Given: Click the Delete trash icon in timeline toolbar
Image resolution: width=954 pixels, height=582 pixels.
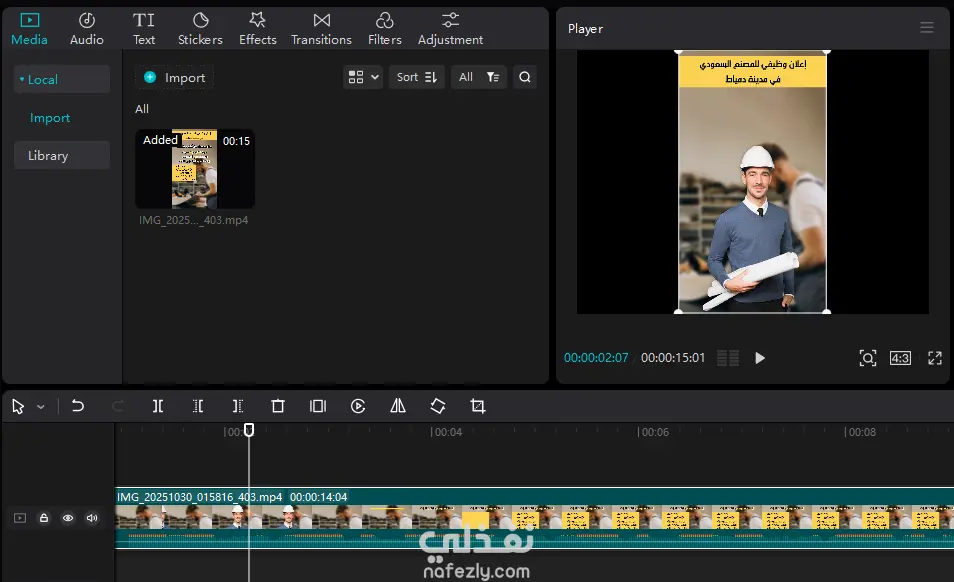Looking at the screenshot, I should [x=278, y=406].
